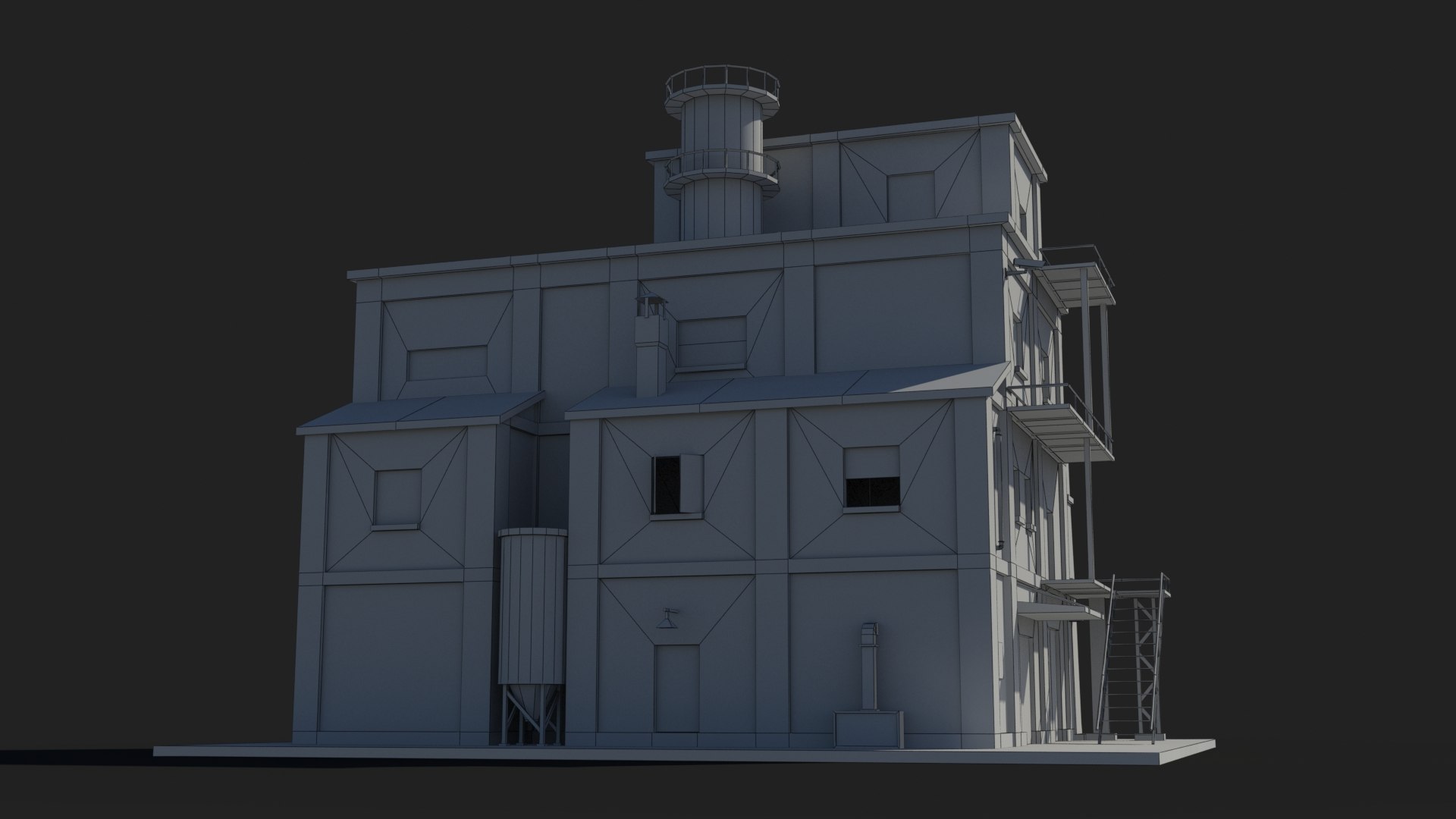The width and height of the screenshot is (1456, 819).
Task: Select the upper-left rectangular wall panel window
Action: [448, 364]
